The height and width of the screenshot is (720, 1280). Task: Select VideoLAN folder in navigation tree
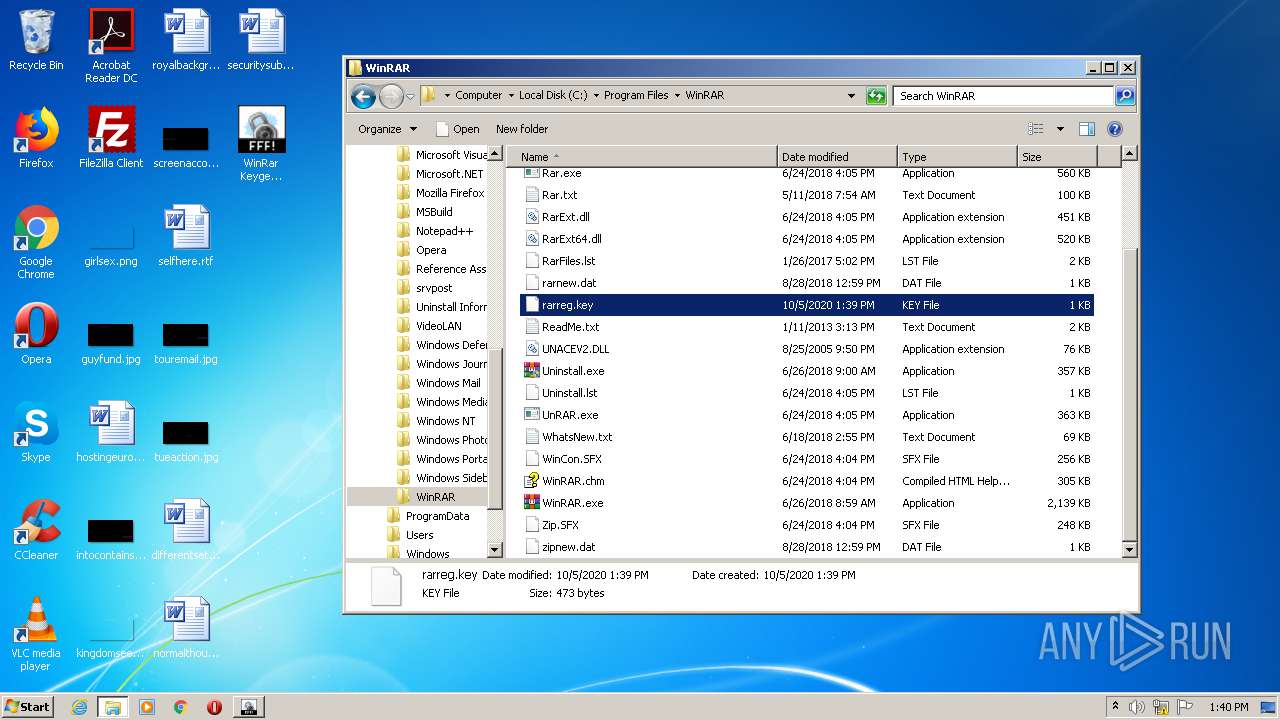pyautogui.click(x=438, y=326)
